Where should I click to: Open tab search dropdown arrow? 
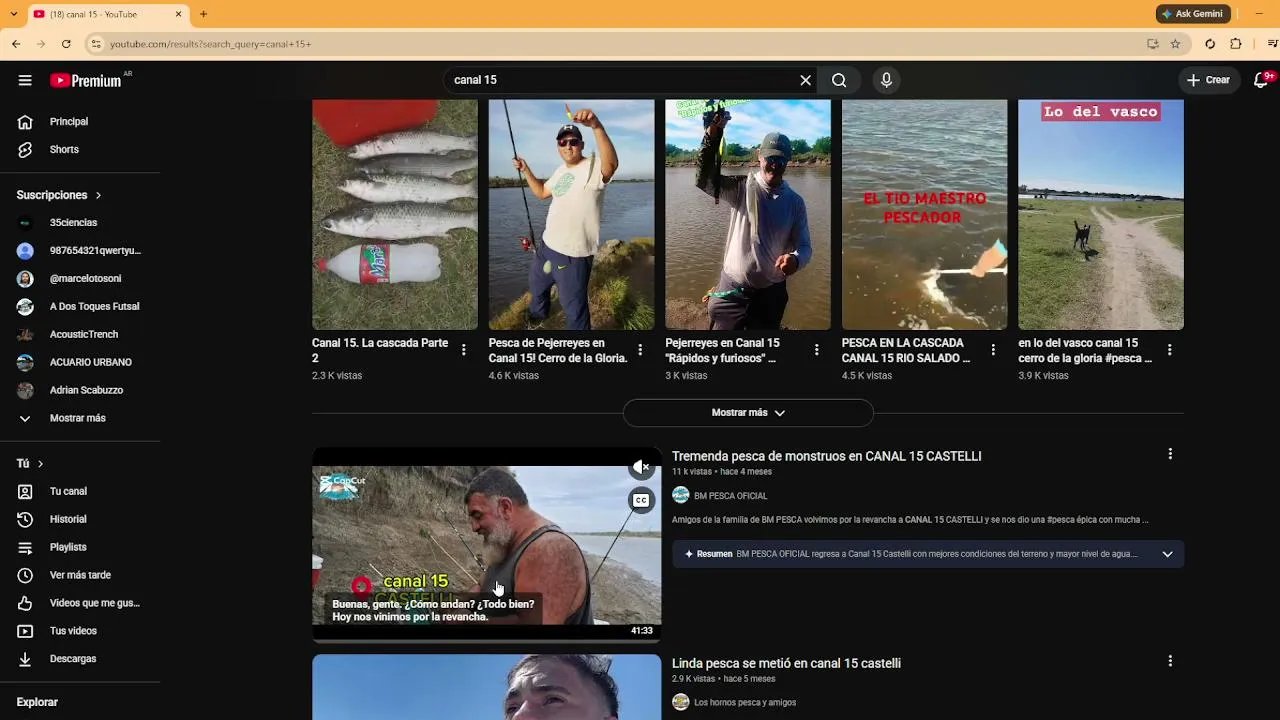(16, 14)
